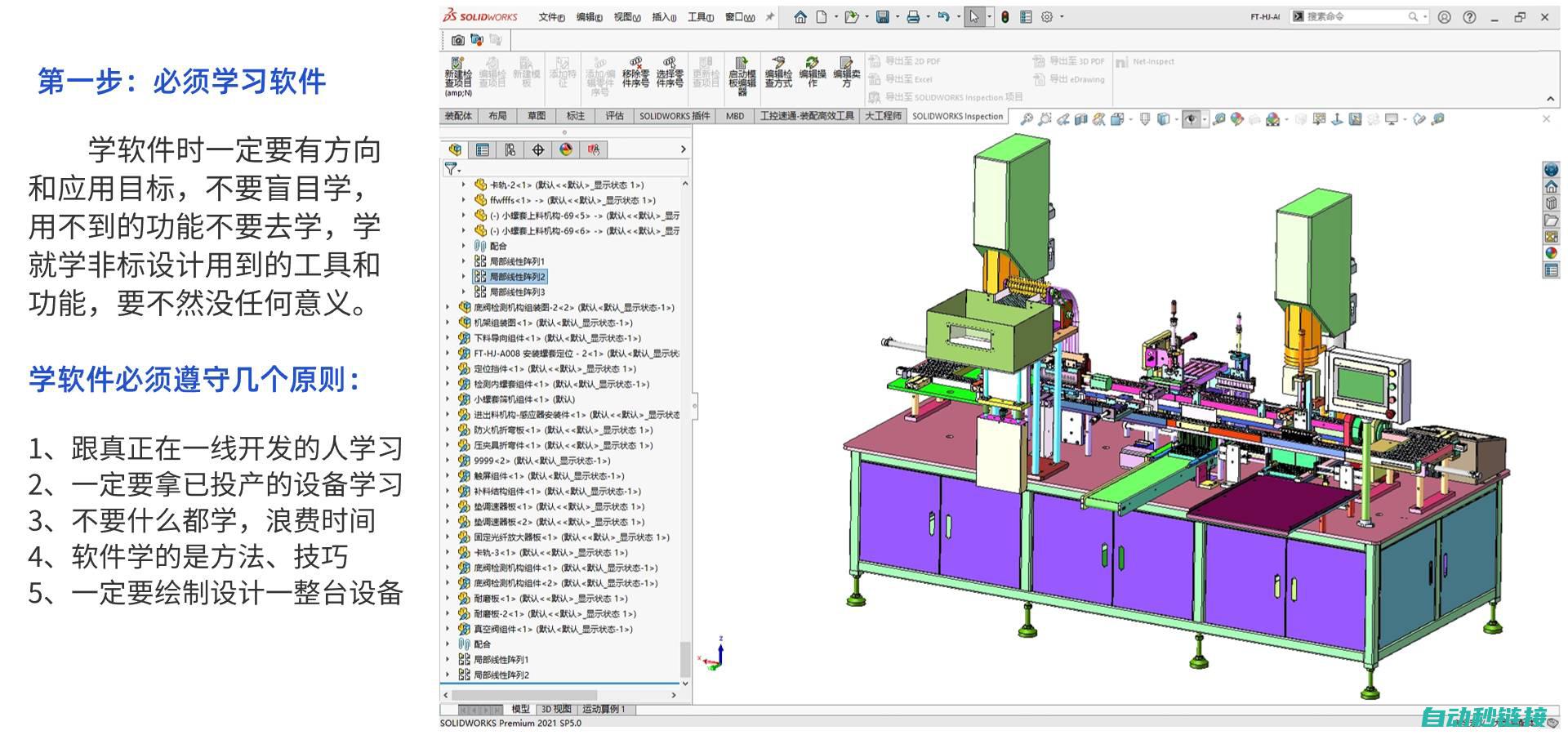This screenshot has height=735, width=1568.
Task: Click the 编辑检查方式 tool
Action: click(778, 73)
